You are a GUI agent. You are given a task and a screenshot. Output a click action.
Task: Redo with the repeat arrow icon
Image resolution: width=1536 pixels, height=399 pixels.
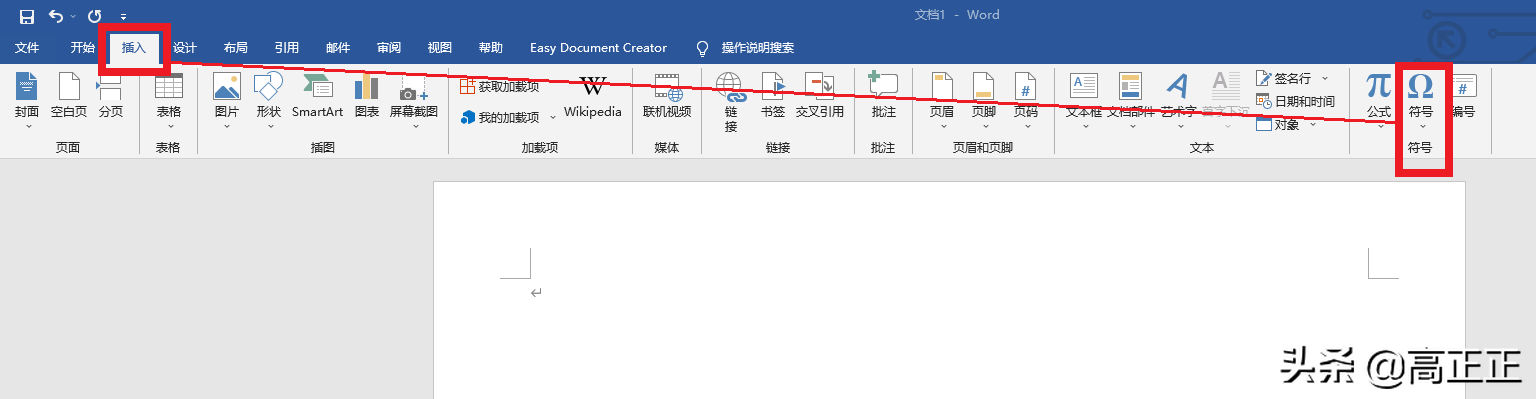[x=95, y=16]
